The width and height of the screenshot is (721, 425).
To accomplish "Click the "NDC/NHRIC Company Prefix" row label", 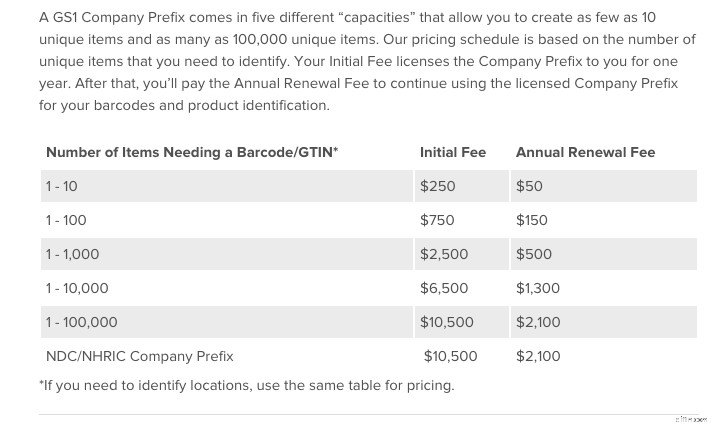I will [139, 356].
